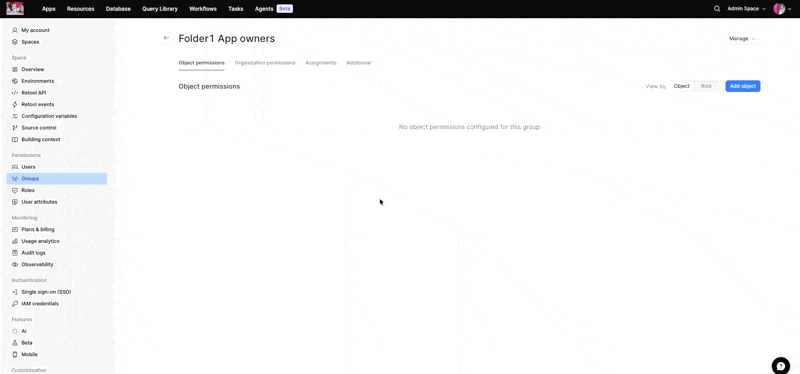This screenshot has height=374, width=800.
Task: Click the Observability eye icon
Action: (15, 264)
